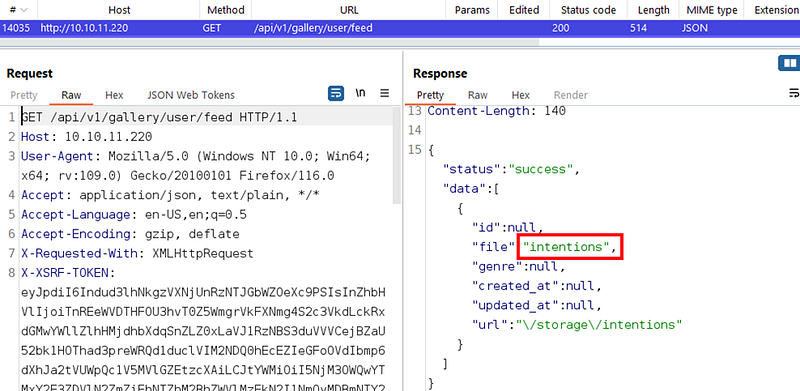Click the JSON MIME type cell
This screenshot has height=391, width=800.
point(694,28)
